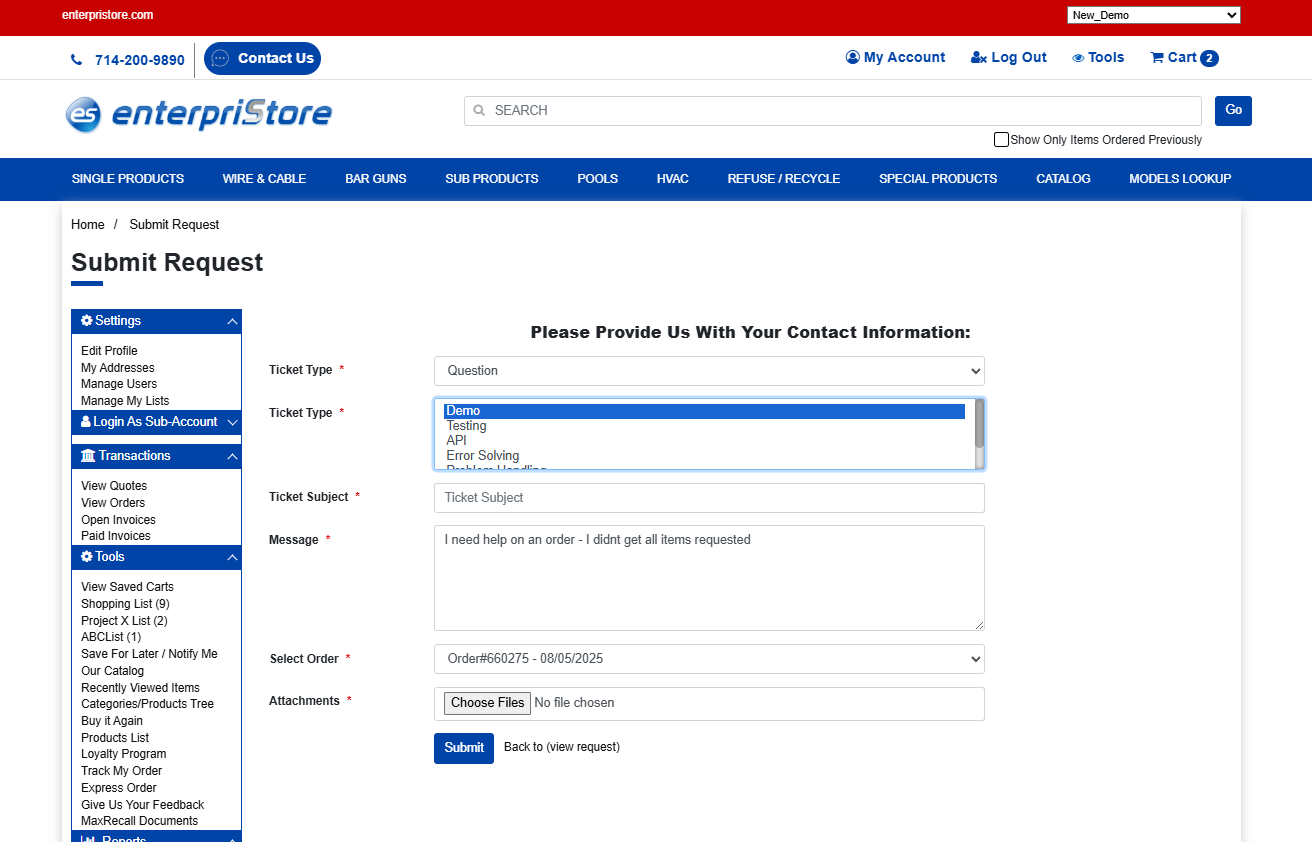Screen dimensions: 1312x842
Task: Click the My Account user icon
Action: point(853,57)
